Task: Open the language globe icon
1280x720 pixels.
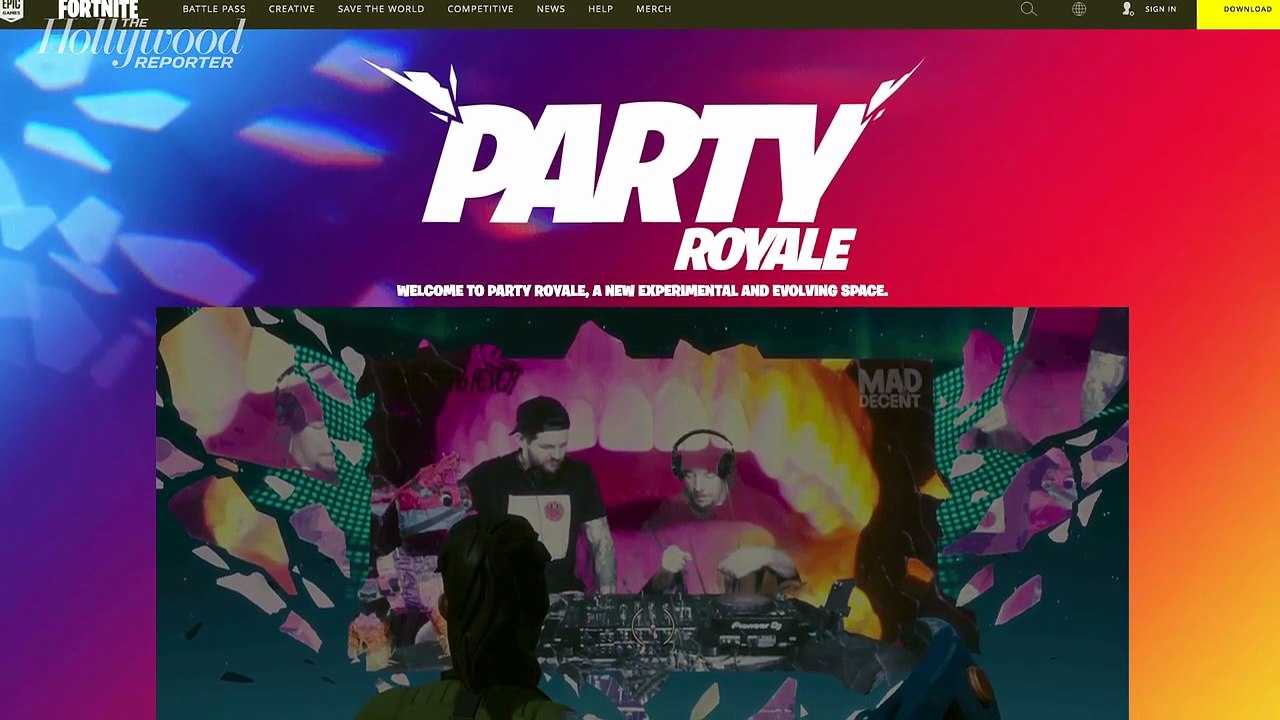Action: (1079, 9)
